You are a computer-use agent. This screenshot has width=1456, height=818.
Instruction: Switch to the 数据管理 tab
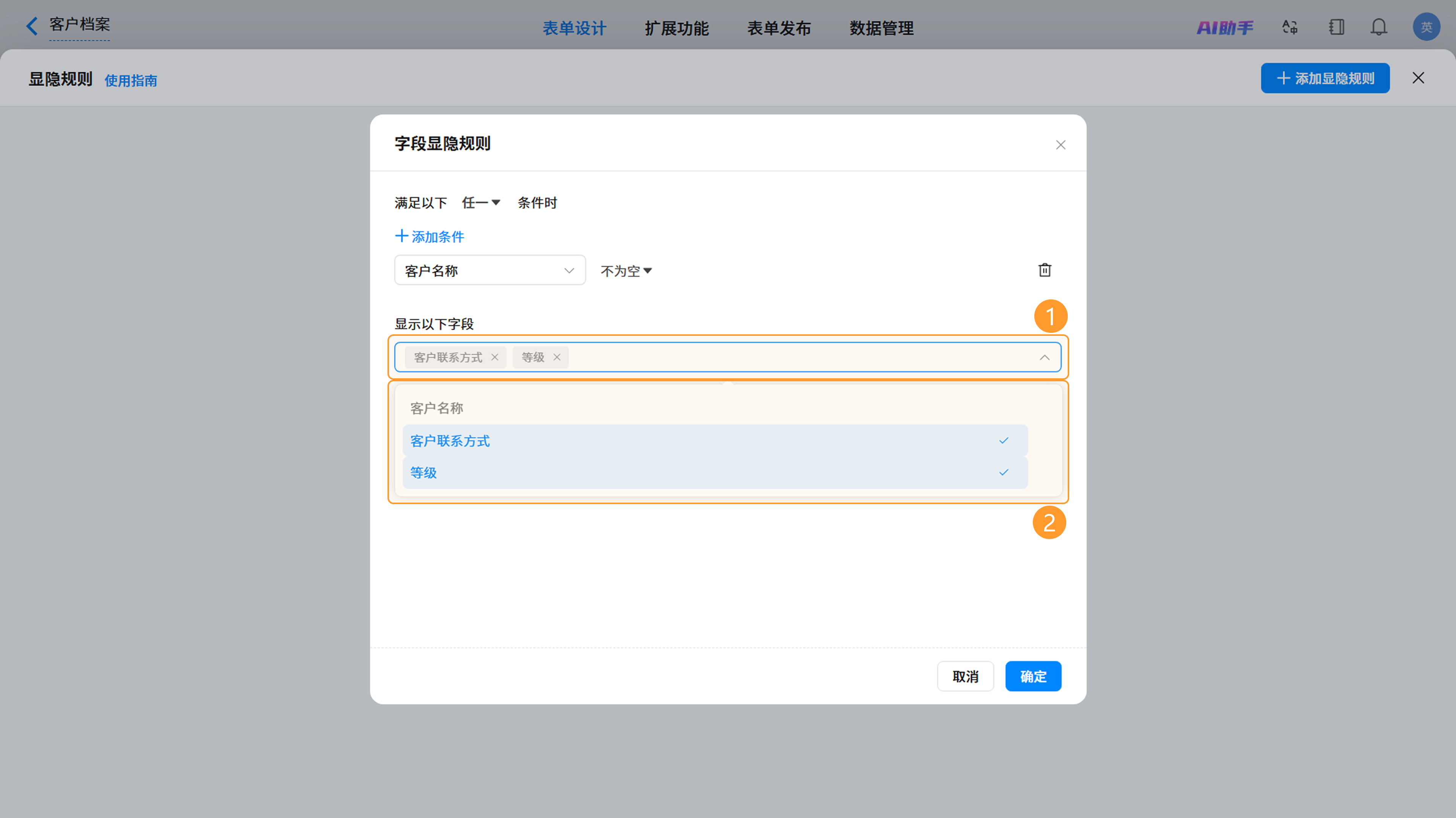(x=881, y=28)
